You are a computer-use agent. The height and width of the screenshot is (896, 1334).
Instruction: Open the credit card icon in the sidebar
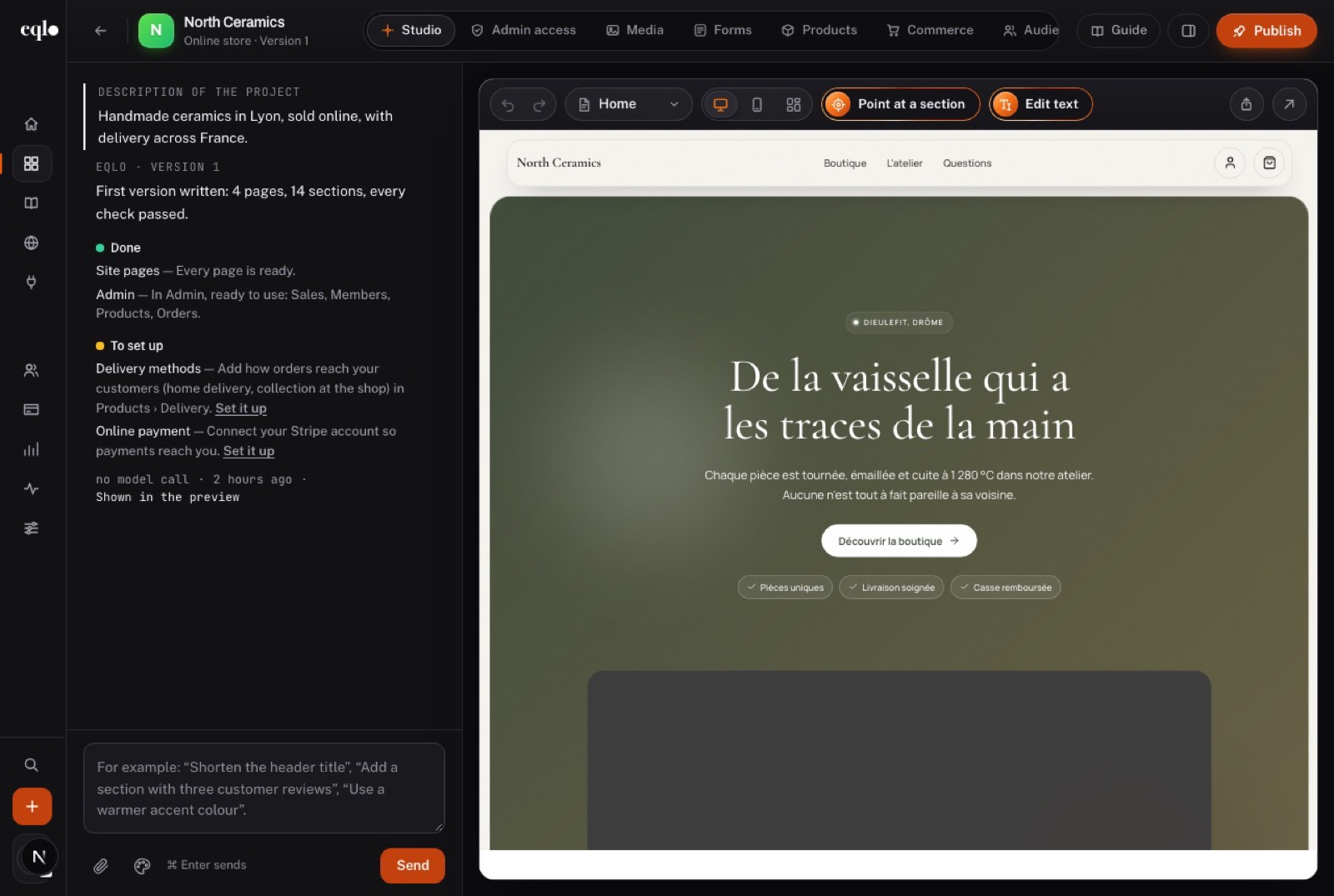pyautogui.click(x=31, y=409)
